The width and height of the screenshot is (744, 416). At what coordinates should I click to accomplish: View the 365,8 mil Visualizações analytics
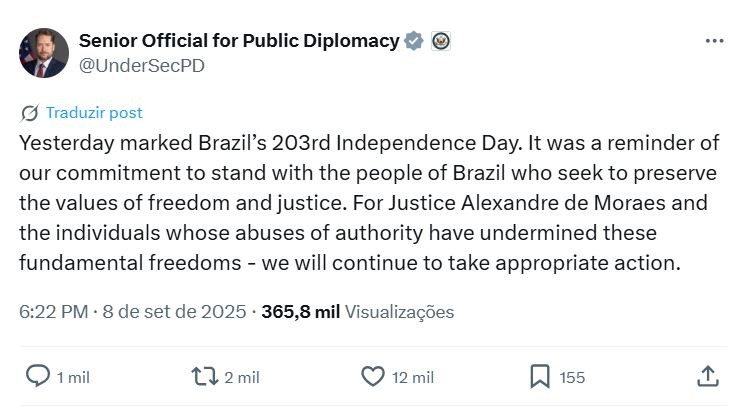click(357, 312)
